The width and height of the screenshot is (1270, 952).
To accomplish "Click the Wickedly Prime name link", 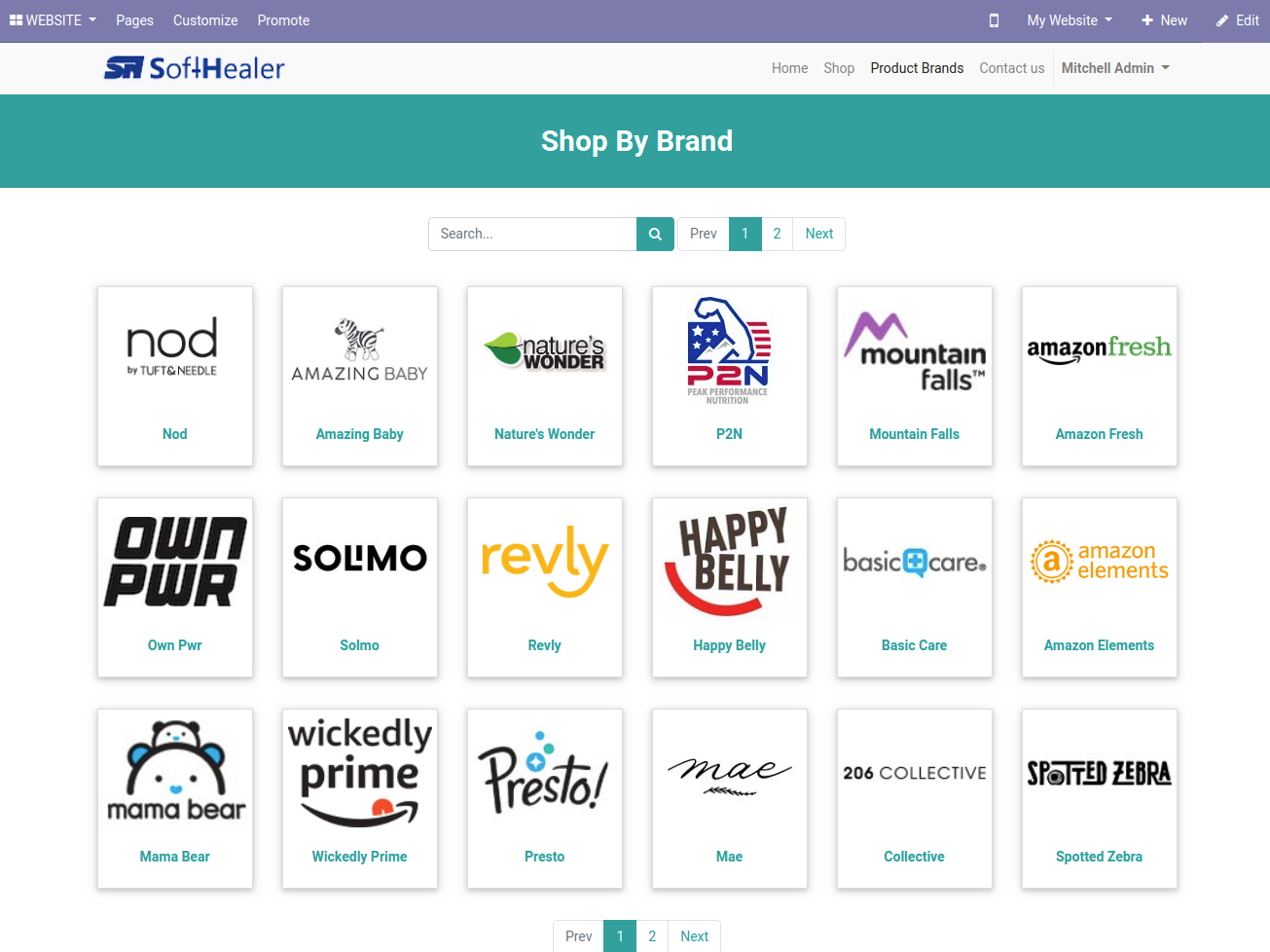I will (360, 857).
